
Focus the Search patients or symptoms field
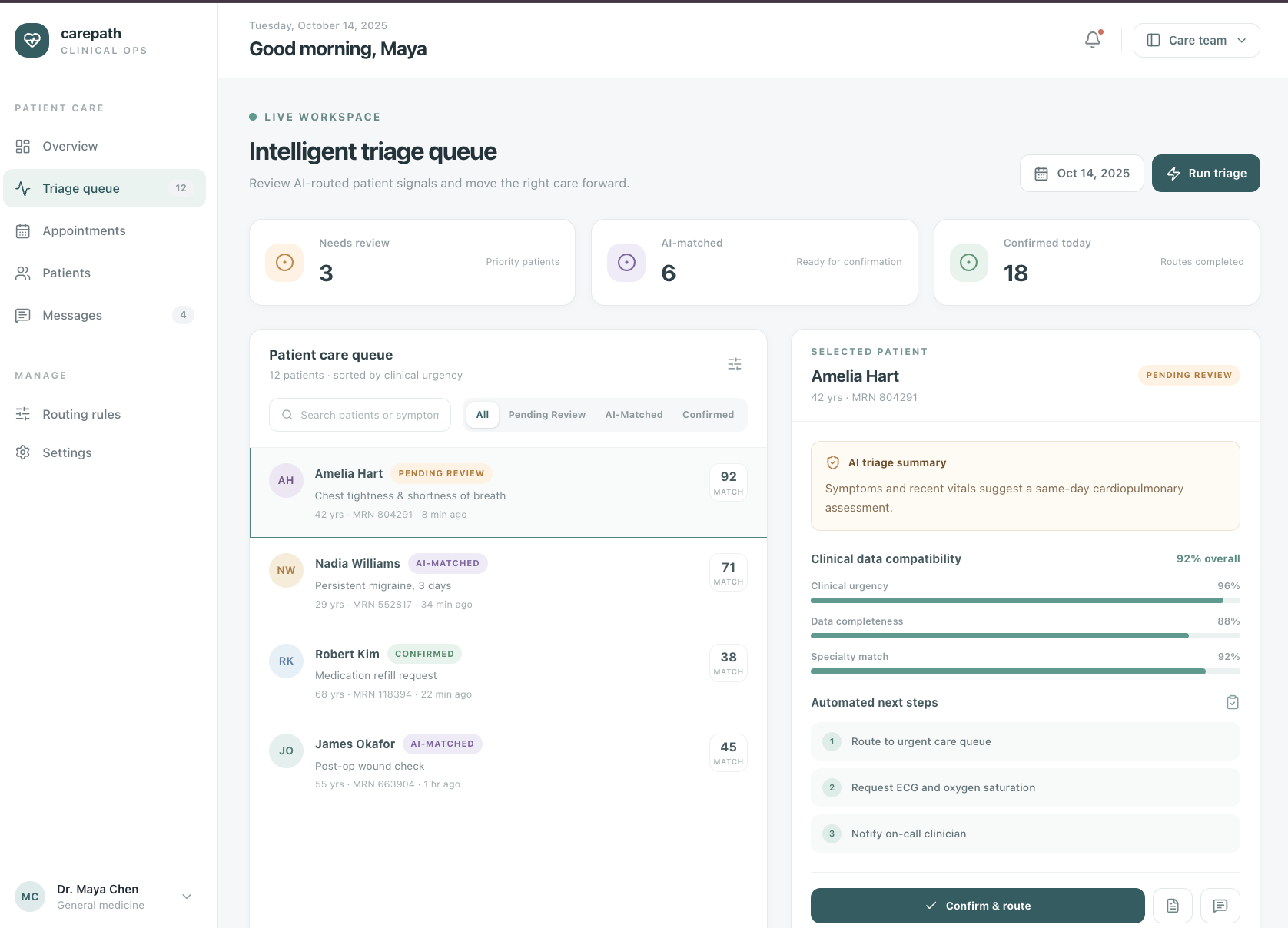coord(360,415)
